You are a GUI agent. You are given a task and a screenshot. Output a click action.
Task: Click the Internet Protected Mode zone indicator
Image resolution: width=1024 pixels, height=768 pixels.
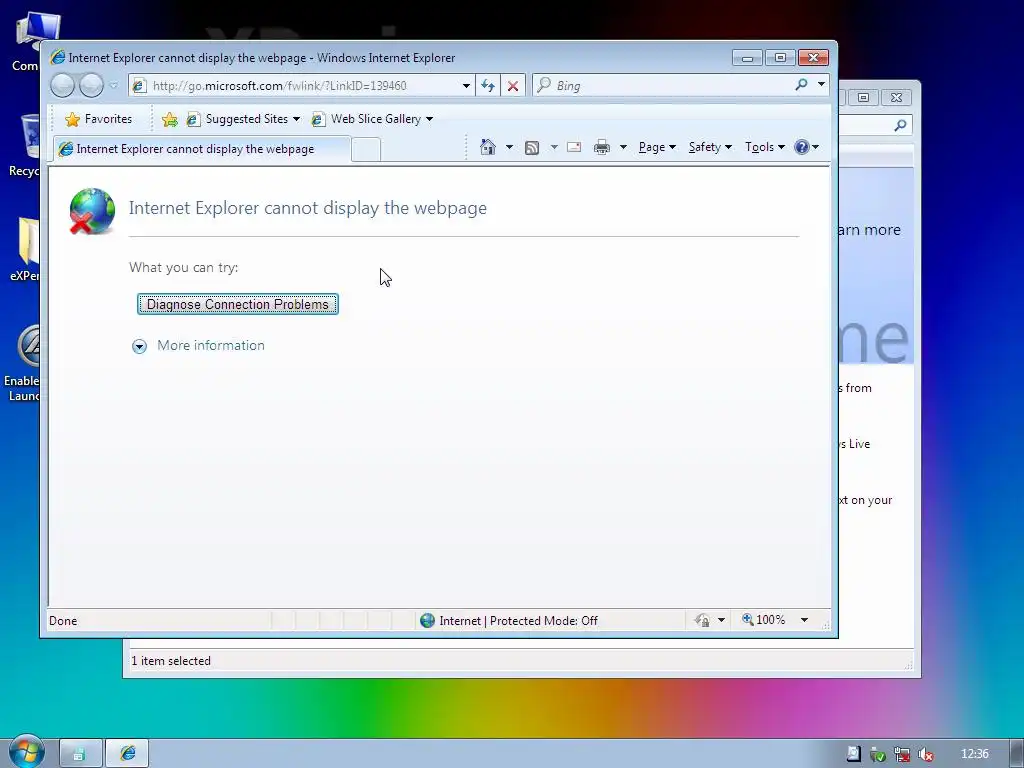[509, 620]
